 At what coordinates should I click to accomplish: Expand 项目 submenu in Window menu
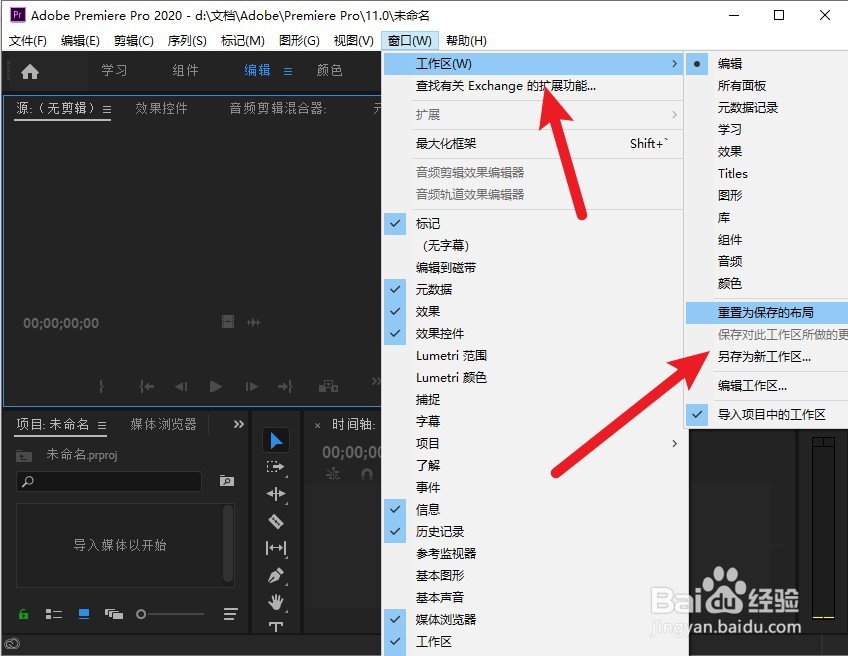[x=533, y=443]
